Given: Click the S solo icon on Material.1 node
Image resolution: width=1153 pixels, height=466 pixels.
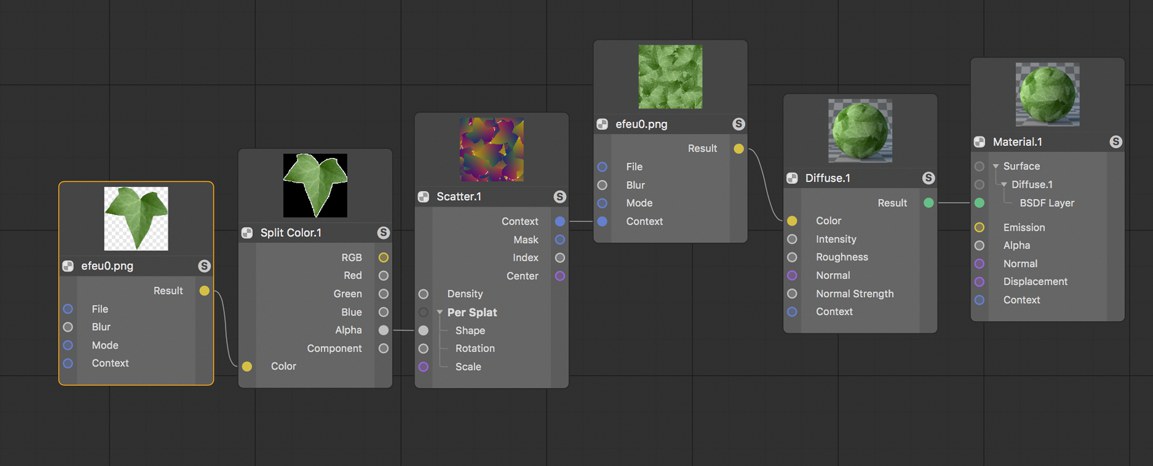Looking at the screenshot, I should pos(1115,142).
